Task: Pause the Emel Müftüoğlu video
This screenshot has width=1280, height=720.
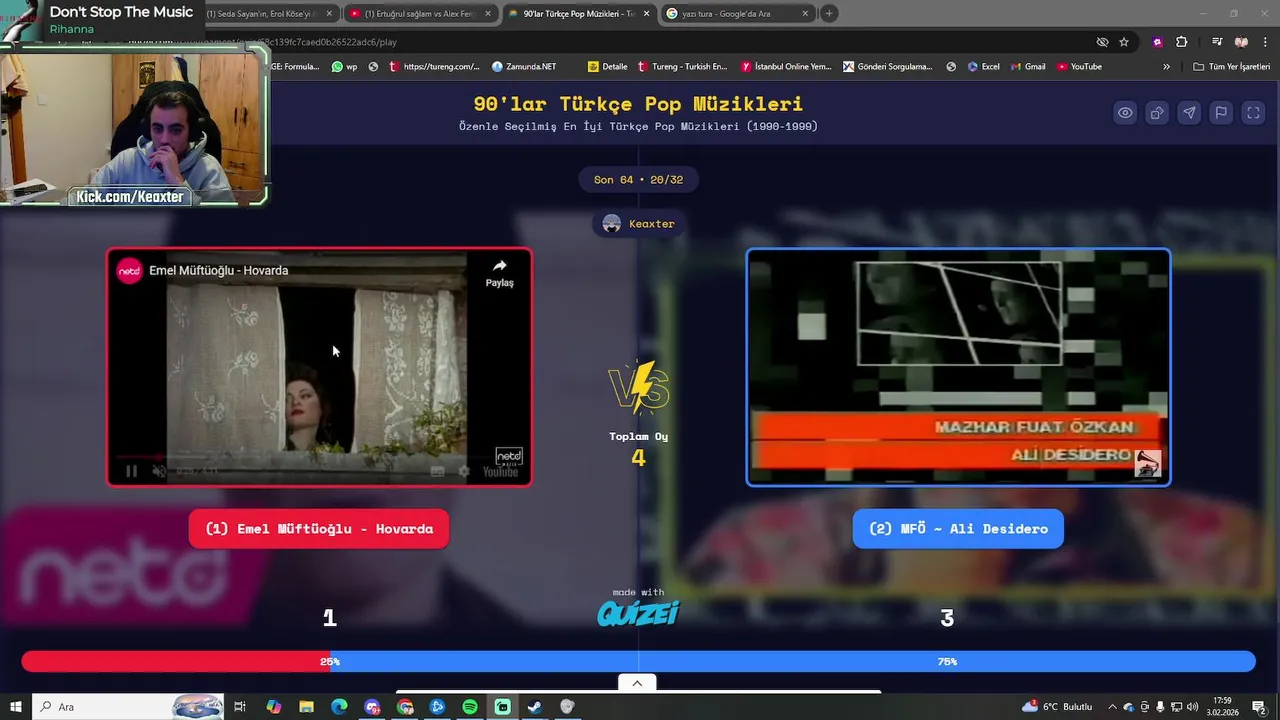Action: pos(131,471)
